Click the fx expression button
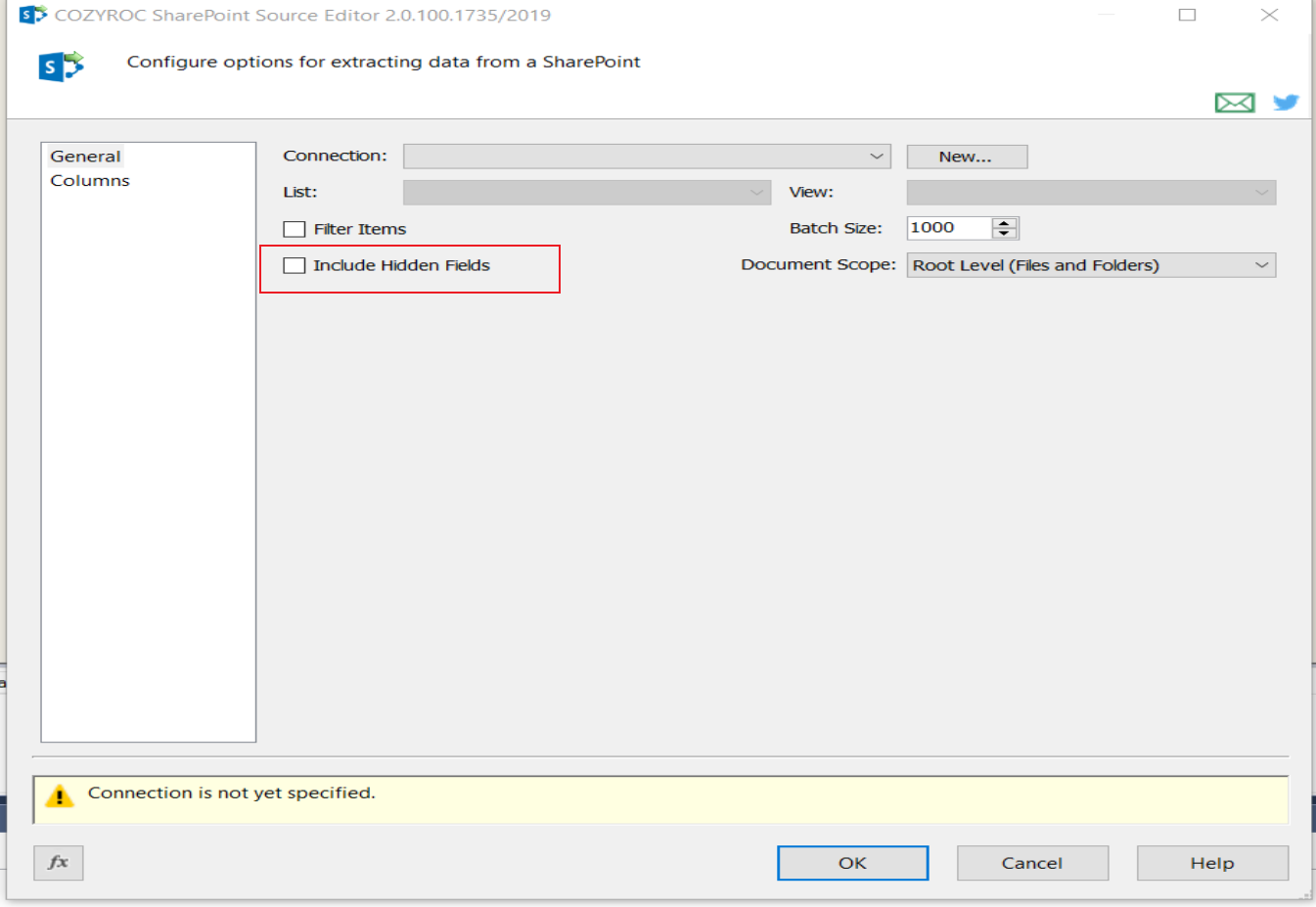1316x907 pixels. coord(59,863)
